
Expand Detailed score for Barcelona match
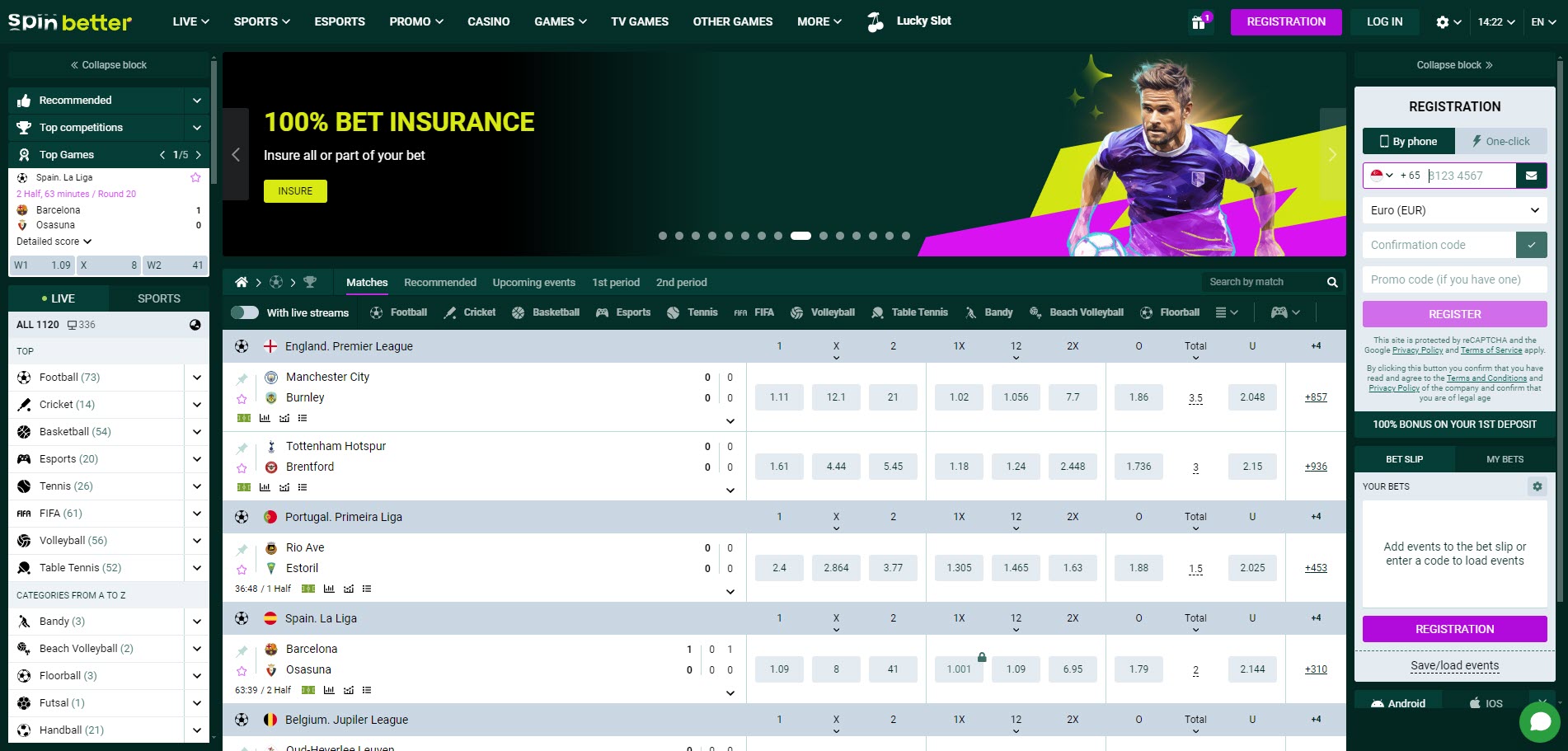pyautogui.click(x=54, y=242)
